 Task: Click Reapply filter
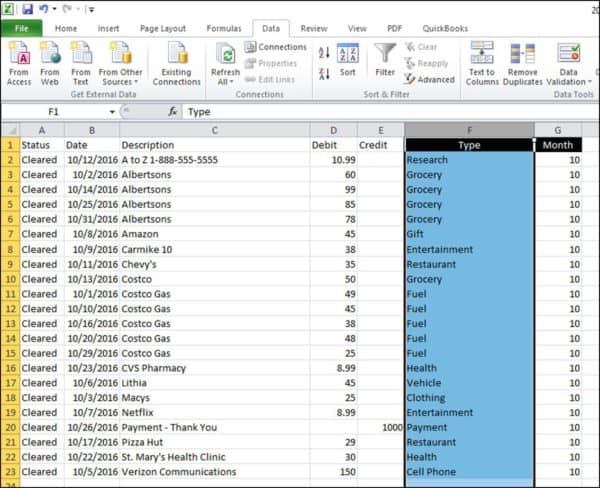[426, 63]
